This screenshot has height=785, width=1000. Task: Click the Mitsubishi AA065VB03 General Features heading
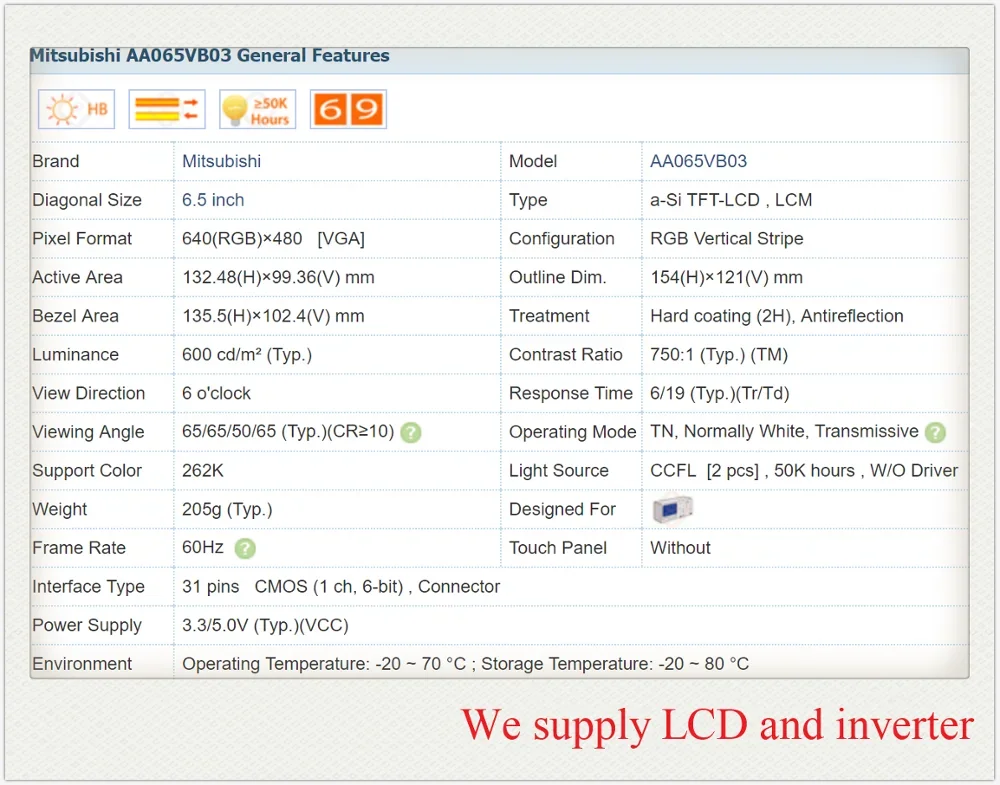(x=210, y=55)
